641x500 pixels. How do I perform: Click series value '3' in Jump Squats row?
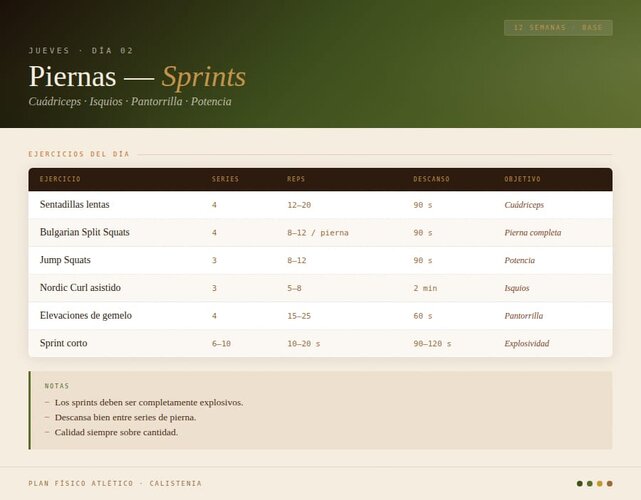[x=214, y=260]
